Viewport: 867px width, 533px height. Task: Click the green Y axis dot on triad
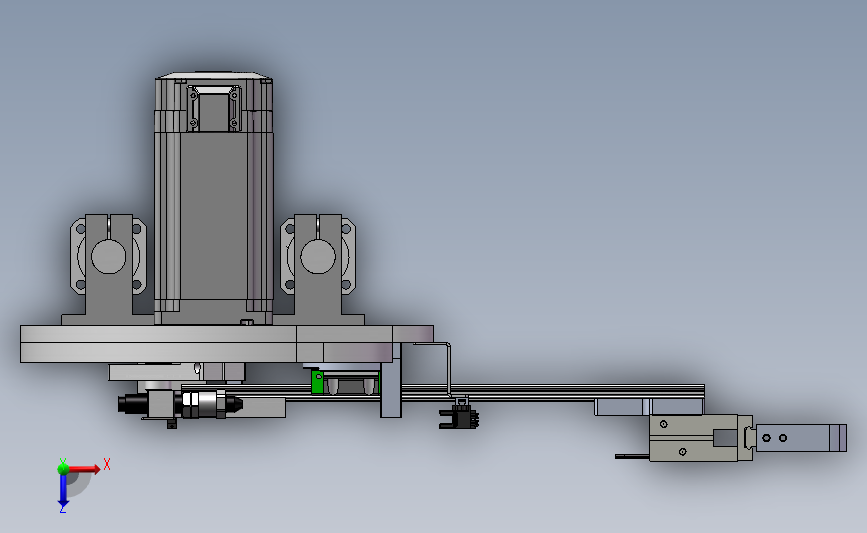[x=63, y=469]
